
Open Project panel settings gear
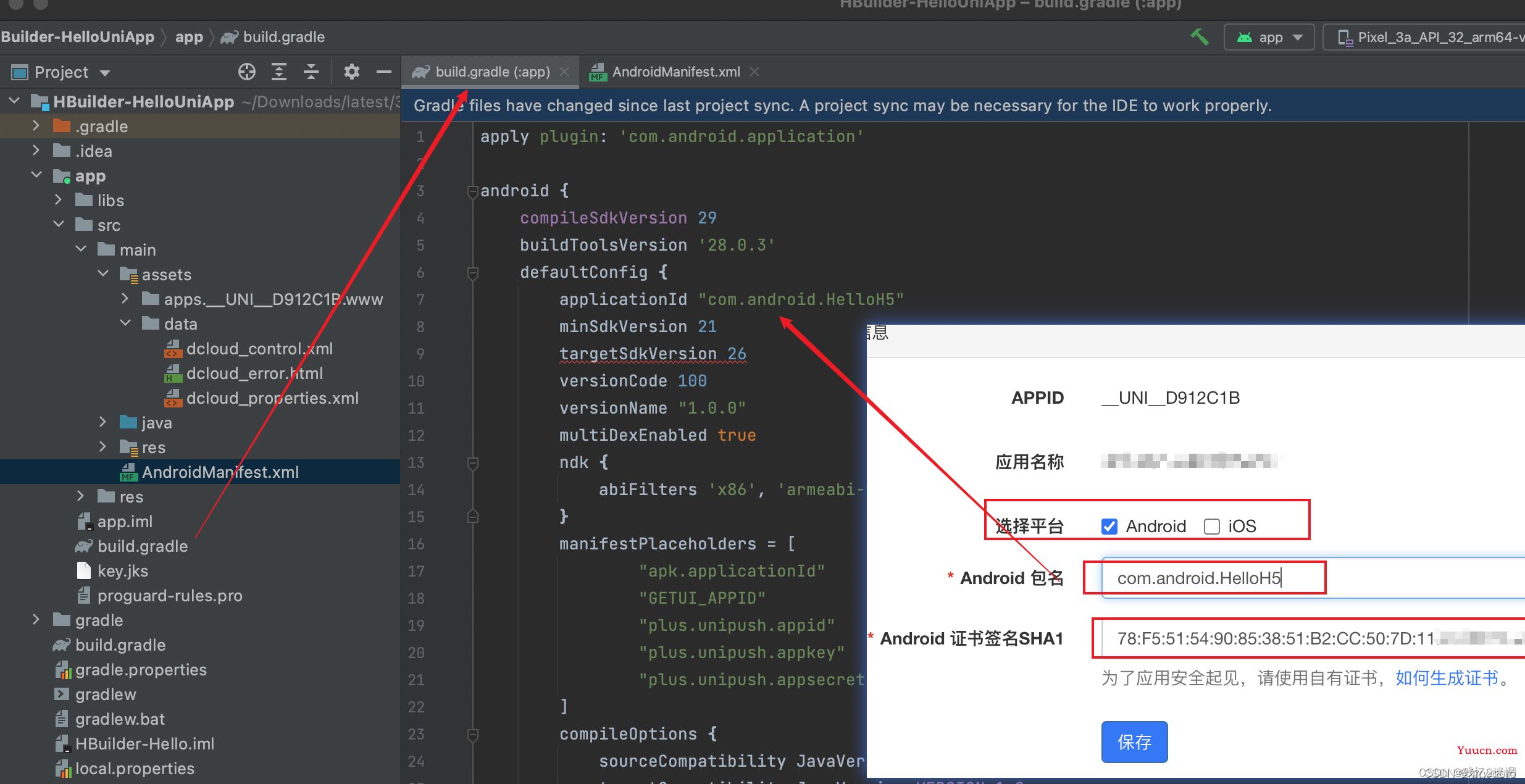[352, 72]
